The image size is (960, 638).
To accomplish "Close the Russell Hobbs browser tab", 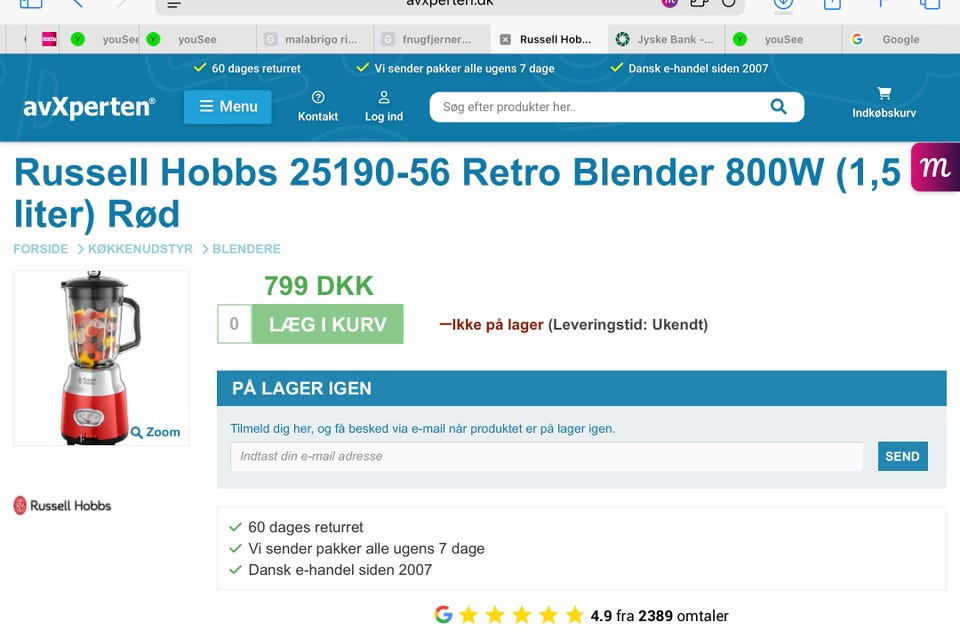I will click(505, 40).
